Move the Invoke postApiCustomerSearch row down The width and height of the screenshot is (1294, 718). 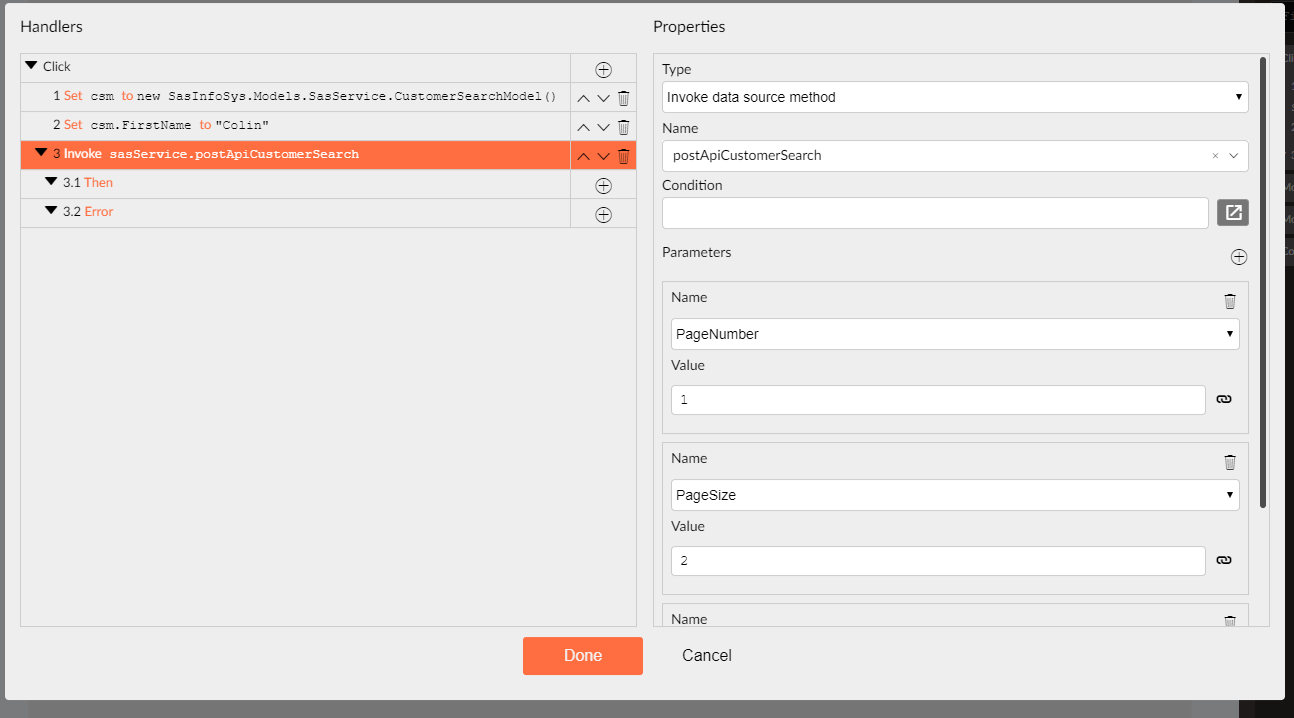[603, 156]
